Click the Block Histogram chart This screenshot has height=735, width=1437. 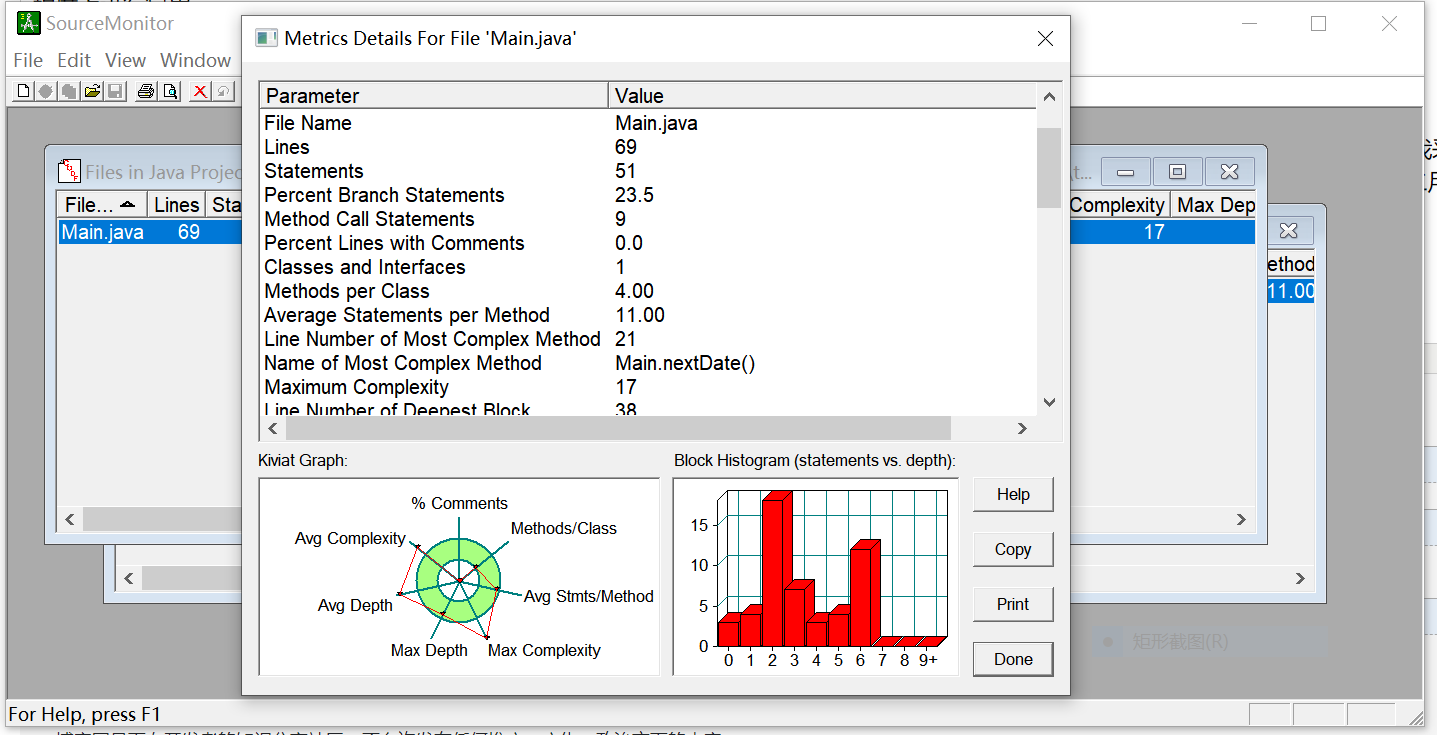[x=816, y=577]
